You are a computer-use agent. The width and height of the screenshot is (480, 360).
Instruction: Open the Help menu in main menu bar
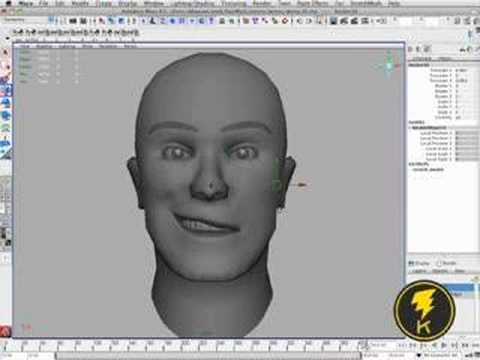394,4
